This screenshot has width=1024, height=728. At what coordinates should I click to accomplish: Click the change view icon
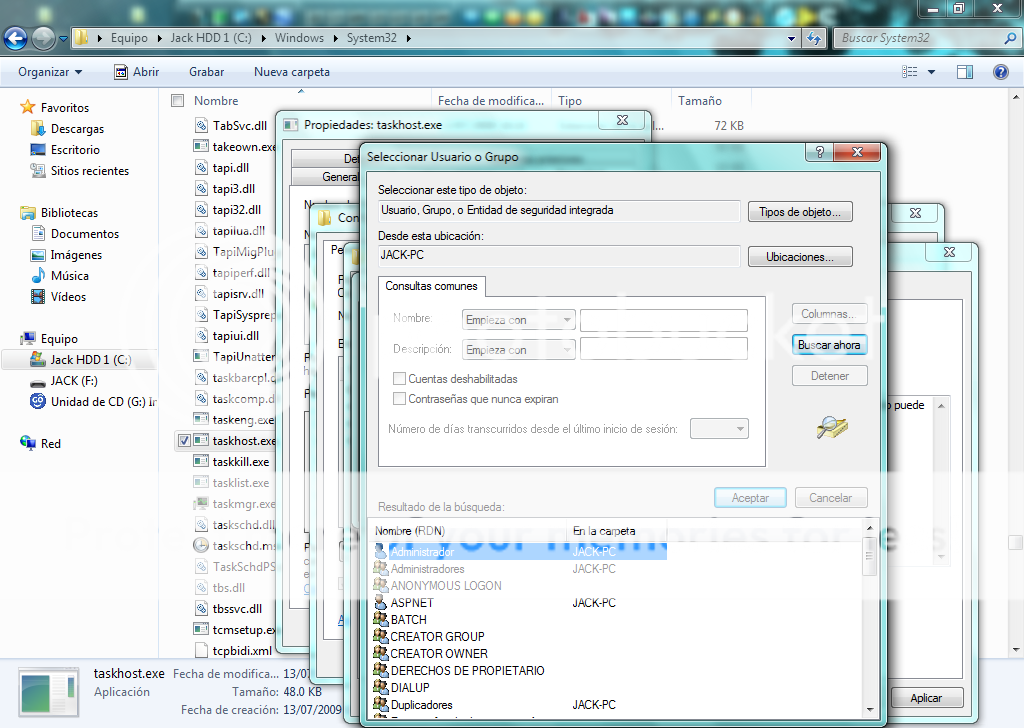click(x=910, y=72)
